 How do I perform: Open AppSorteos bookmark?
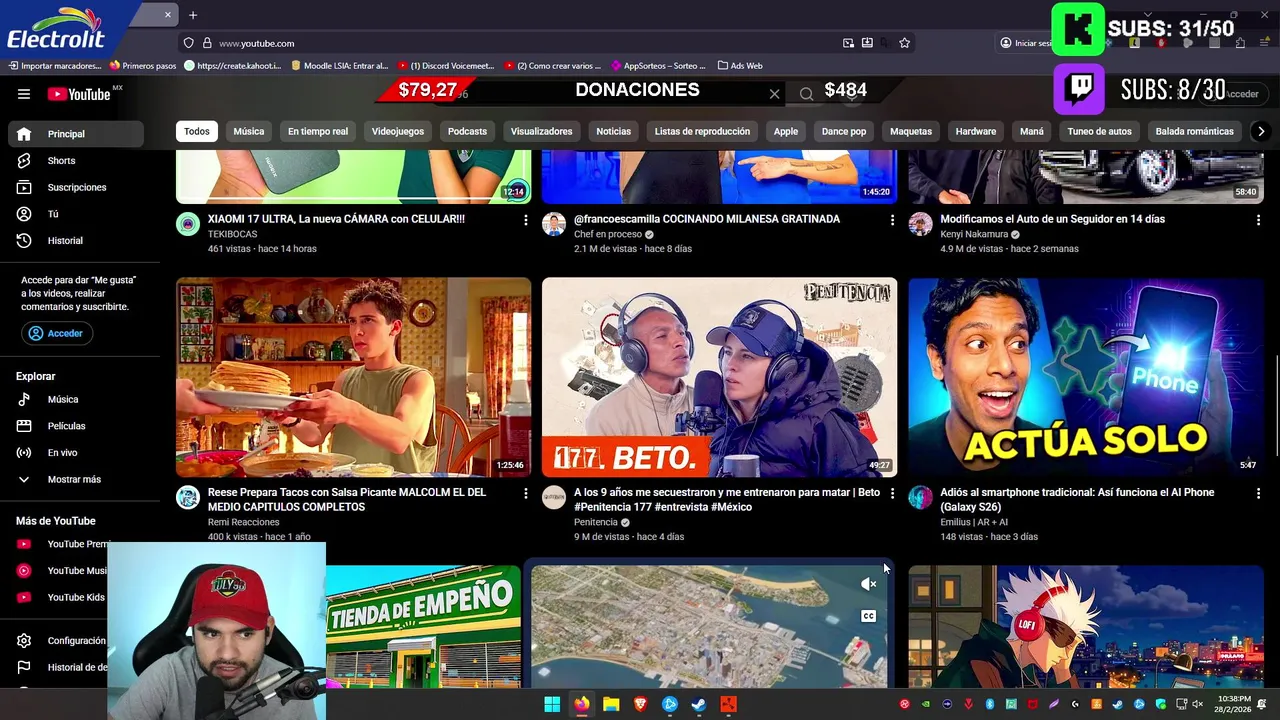[658, 66]
